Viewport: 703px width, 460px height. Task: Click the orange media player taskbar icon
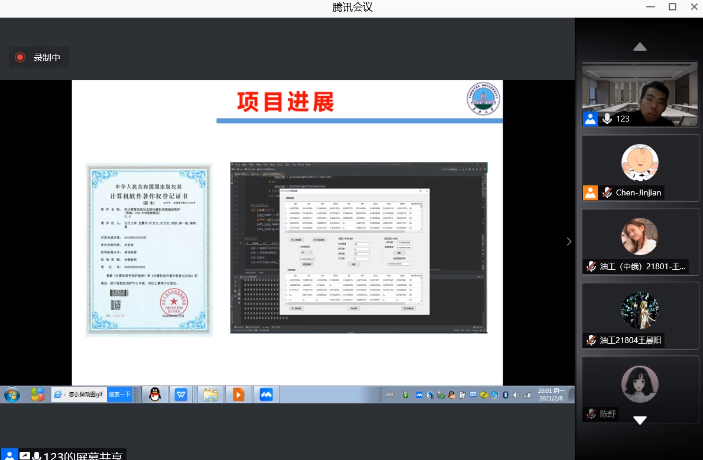coord(238,395)
